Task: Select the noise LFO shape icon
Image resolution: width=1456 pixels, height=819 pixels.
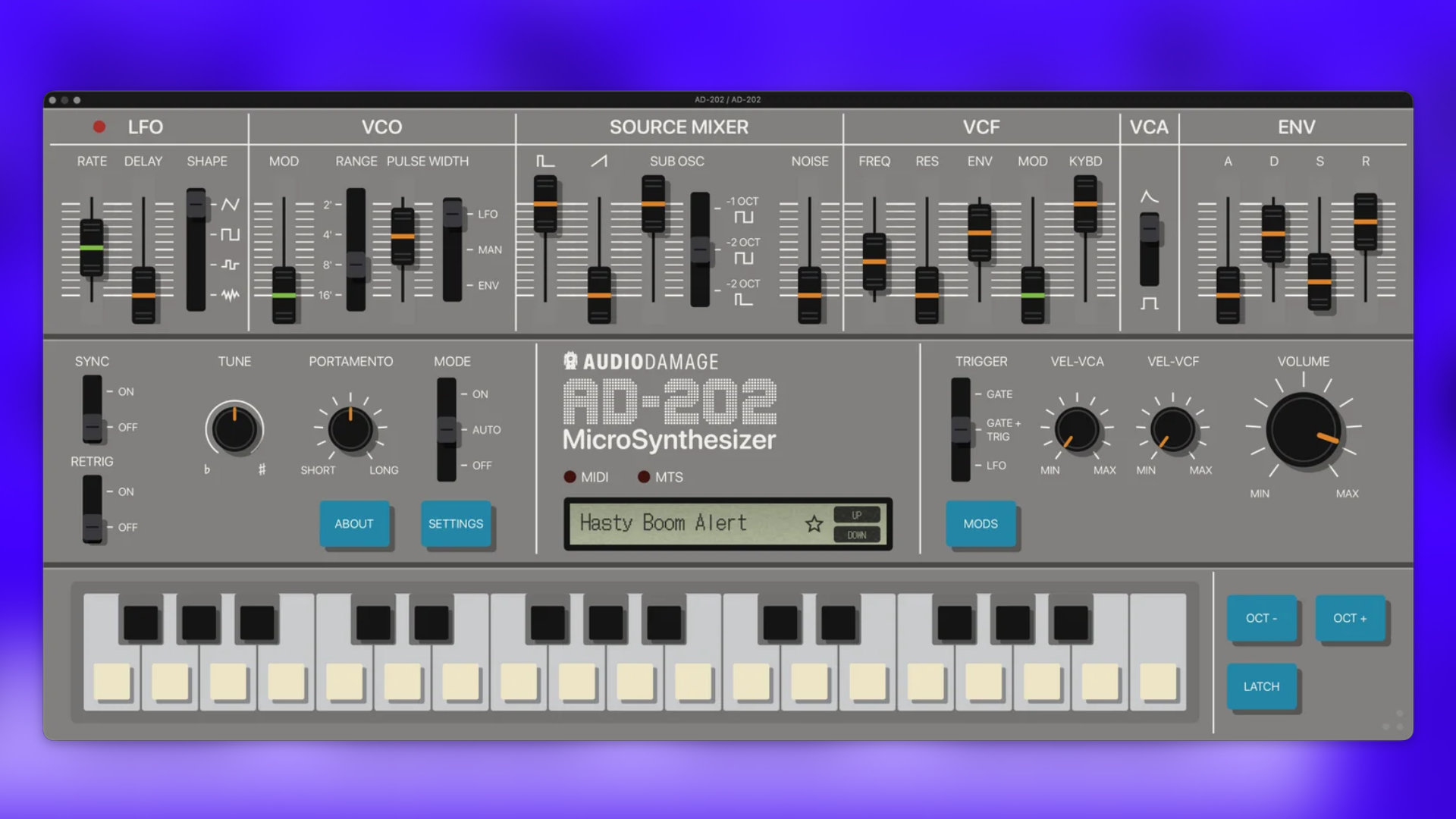Action: pyautogui.click(x=231, y=295)
